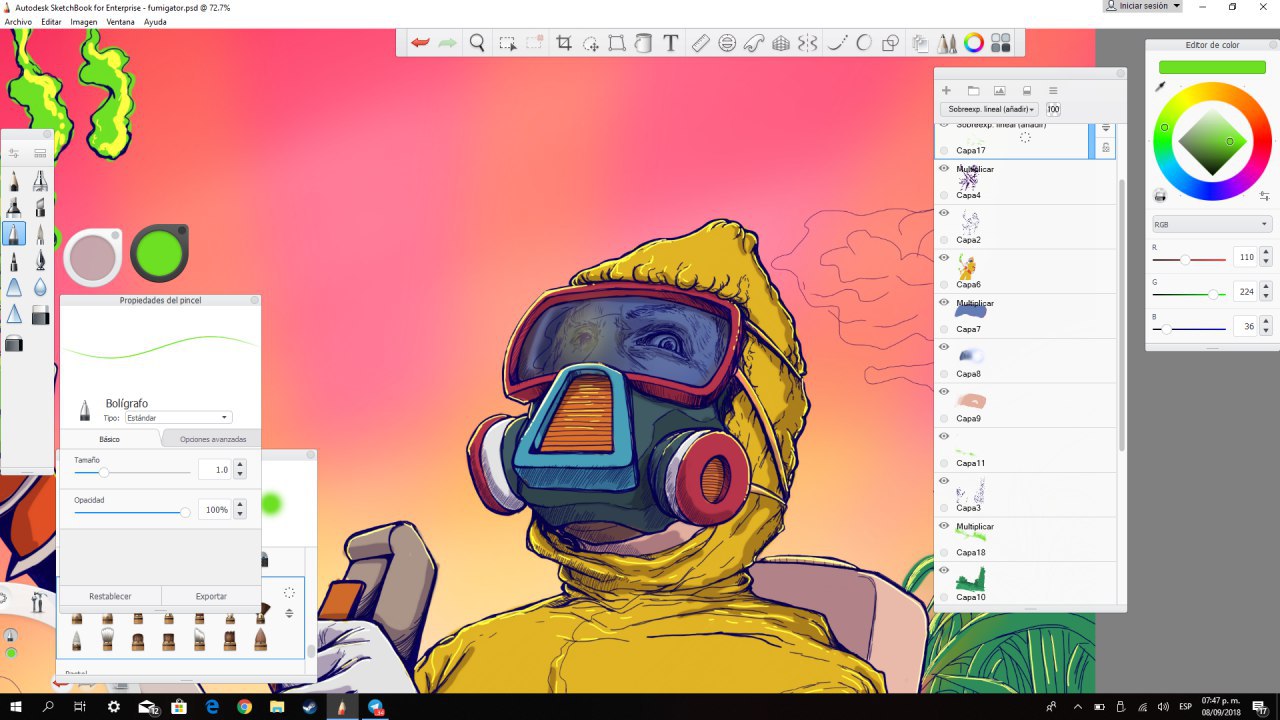
Task: Open the Iniciar sesión account dropdown
Action: 1142,6
